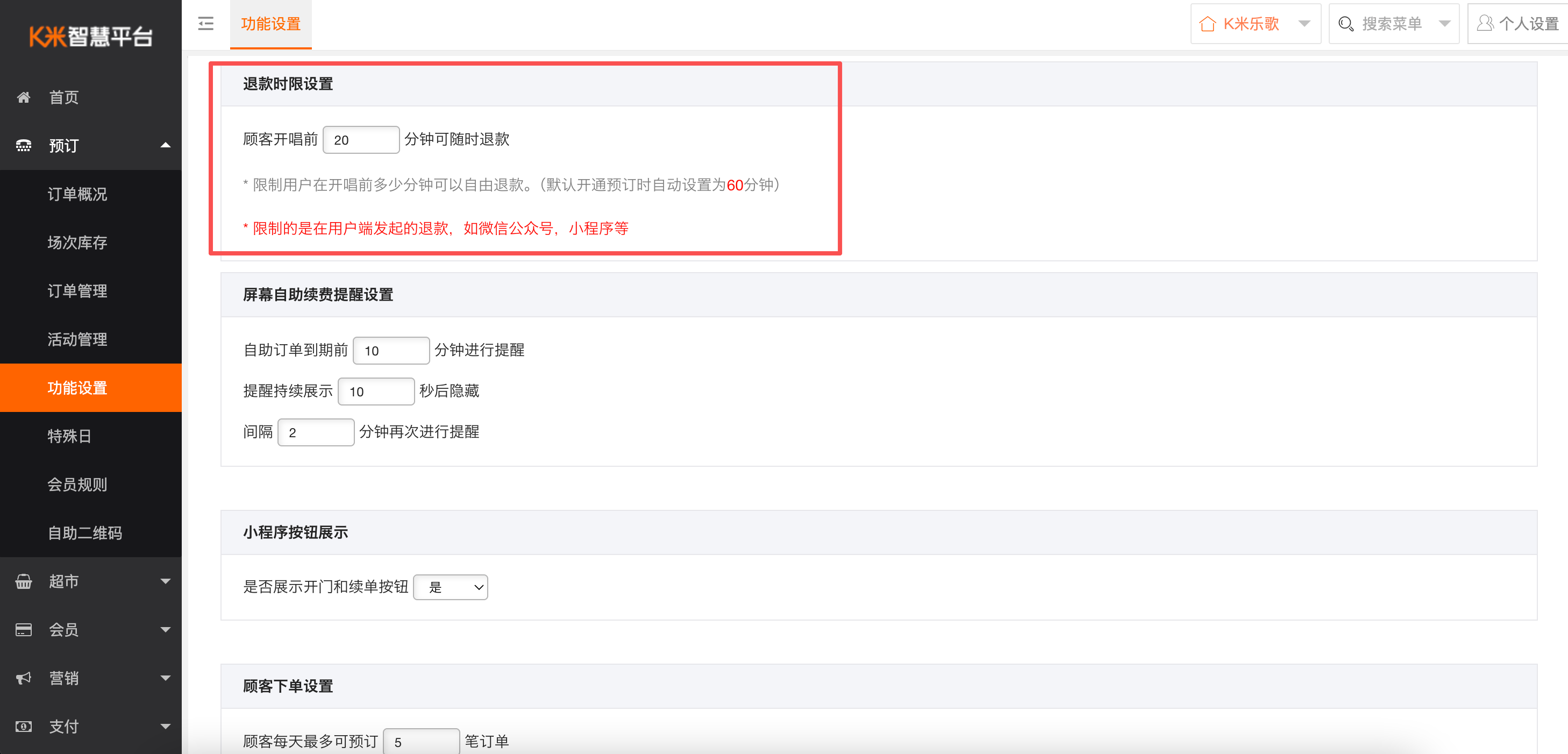Click the 提醒持续展示 seconds input
1568x754 pixels.
point(376,392)
